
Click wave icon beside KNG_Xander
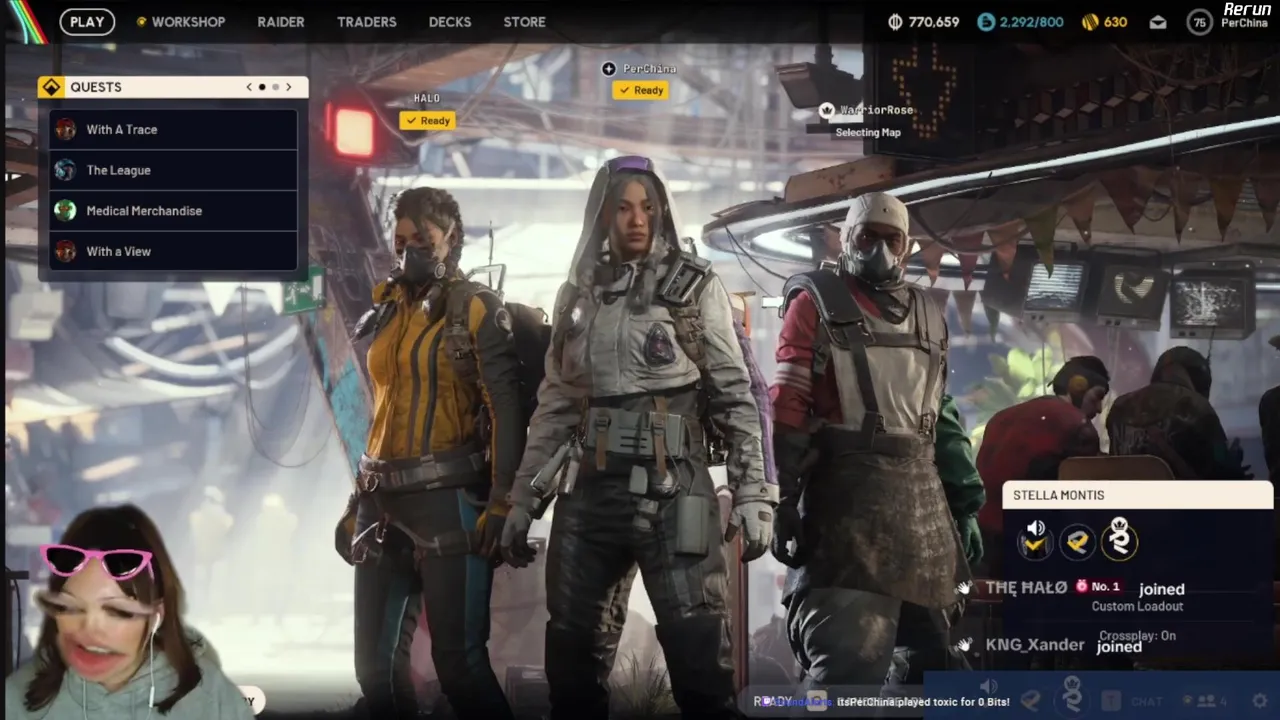(965, 645)
